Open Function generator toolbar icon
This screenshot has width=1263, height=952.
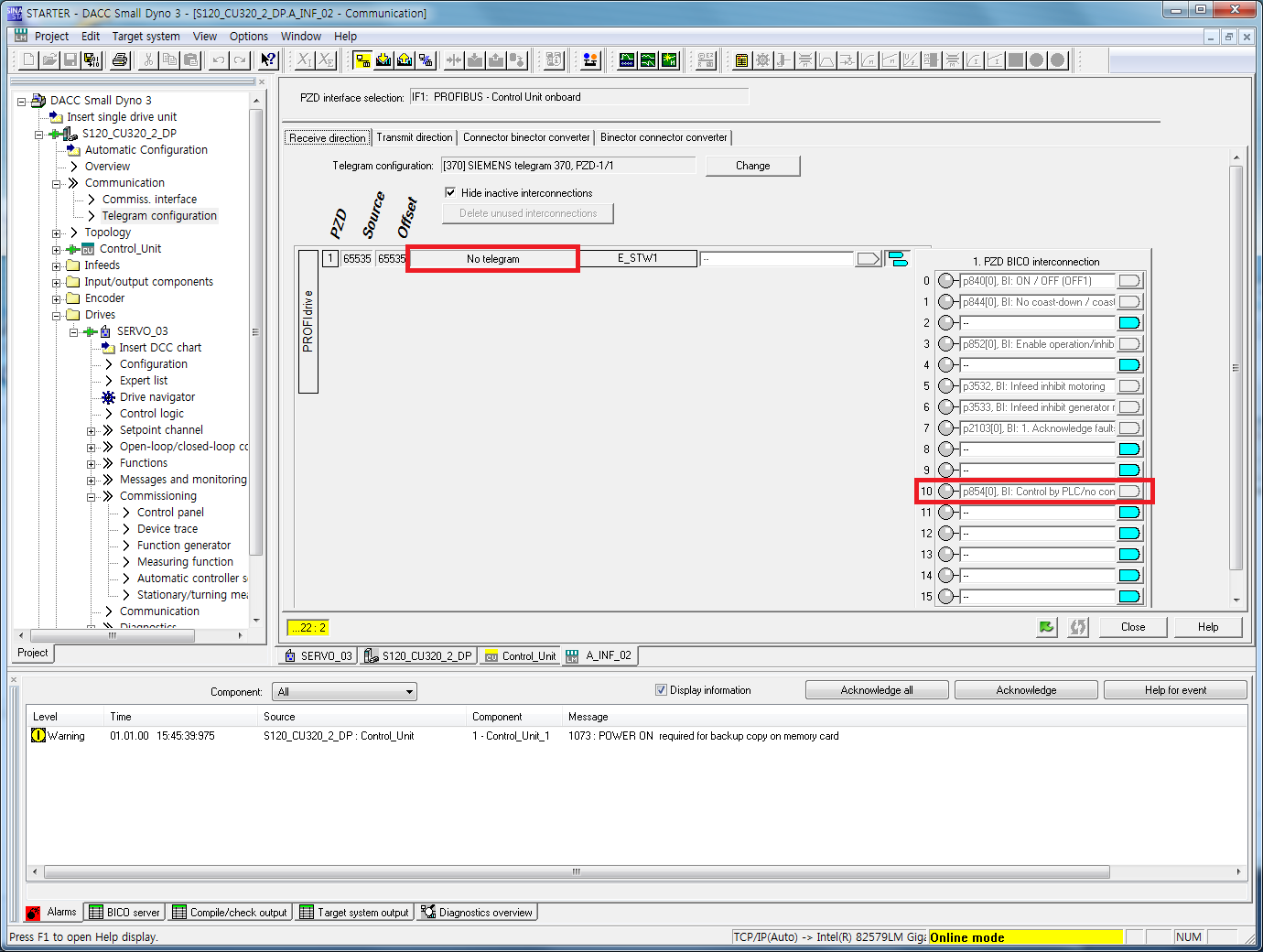coord(648,59)
